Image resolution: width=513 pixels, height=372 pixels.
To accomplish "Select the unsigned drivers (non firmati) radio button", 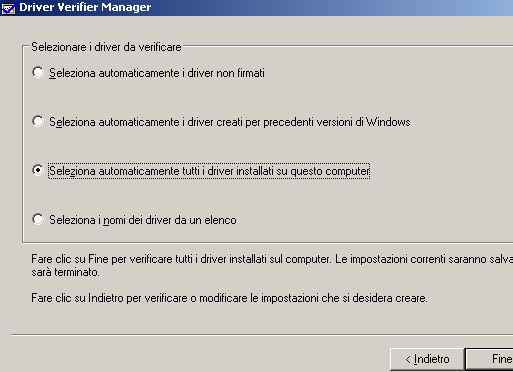I will point(38,72).
